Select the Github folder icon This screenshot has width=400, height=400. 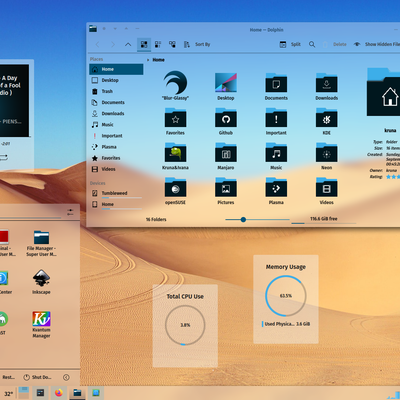click(x=226, y=118)
